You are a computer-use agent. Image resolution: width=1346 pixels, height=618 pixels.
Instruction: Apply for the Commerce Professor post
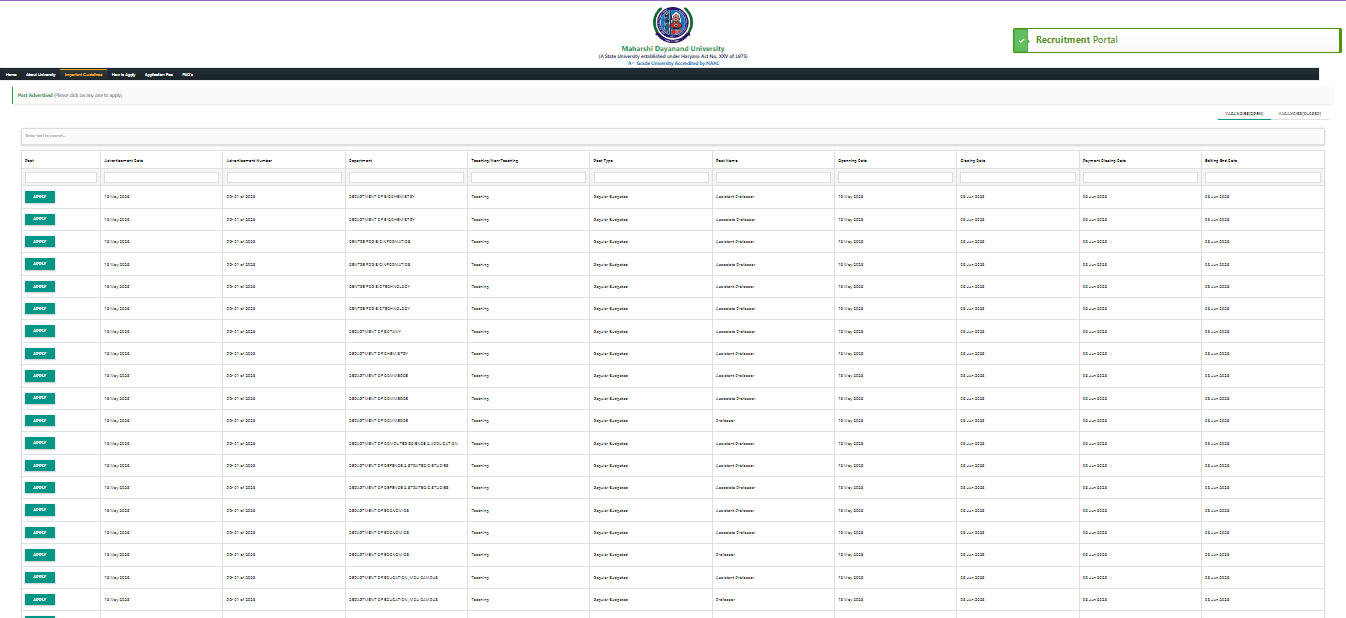(40, 421)
